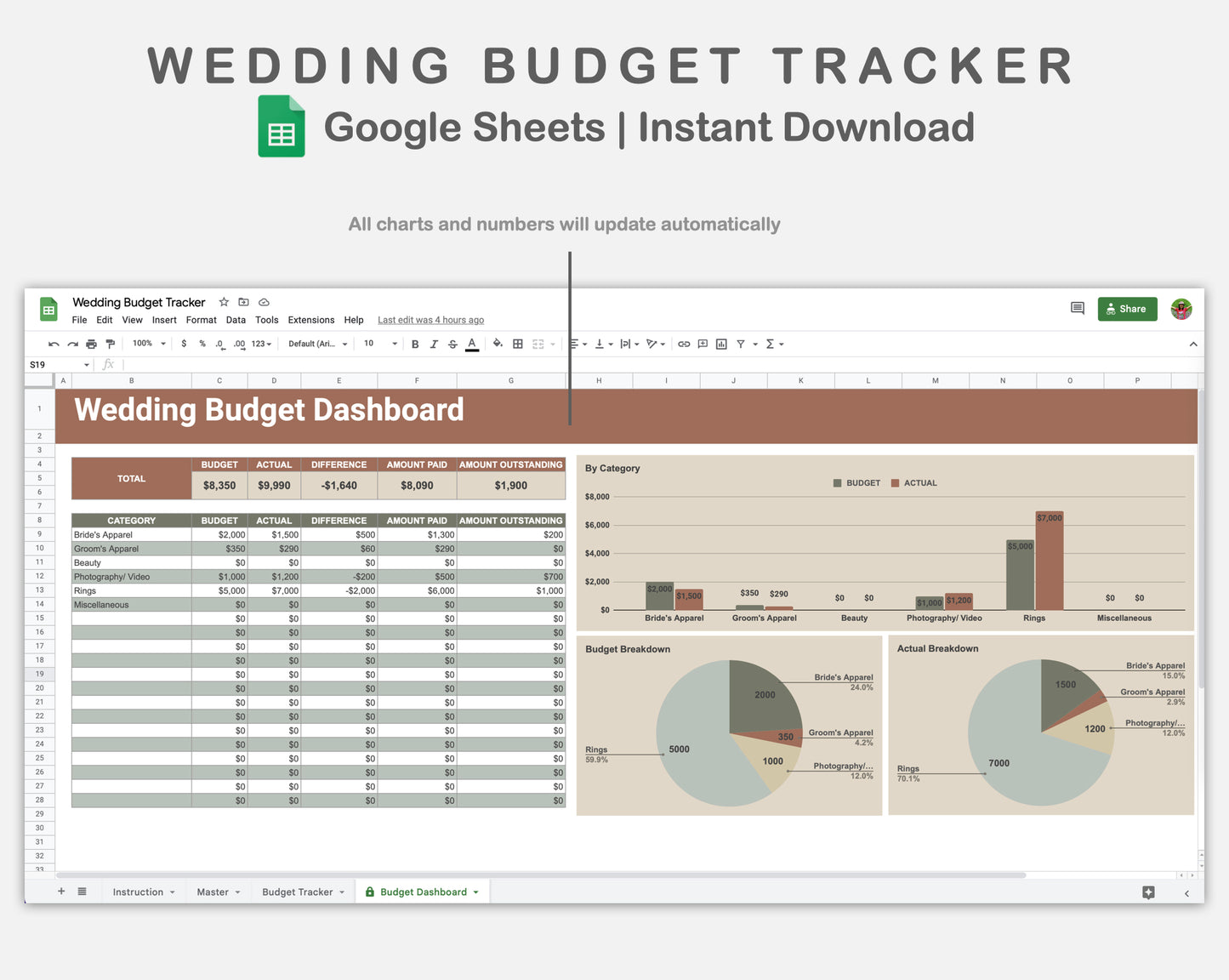Switch to the Master sheet tab
Screen dimensions: 1229x980
213,892
